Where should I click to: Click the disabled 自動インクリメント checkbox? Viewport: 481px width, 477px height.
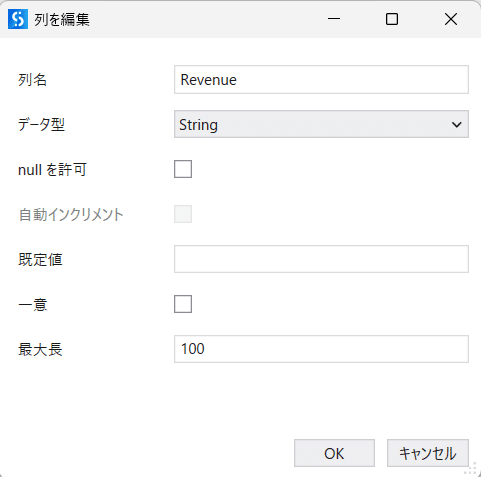pyautogui.click(x=183, y=214)
